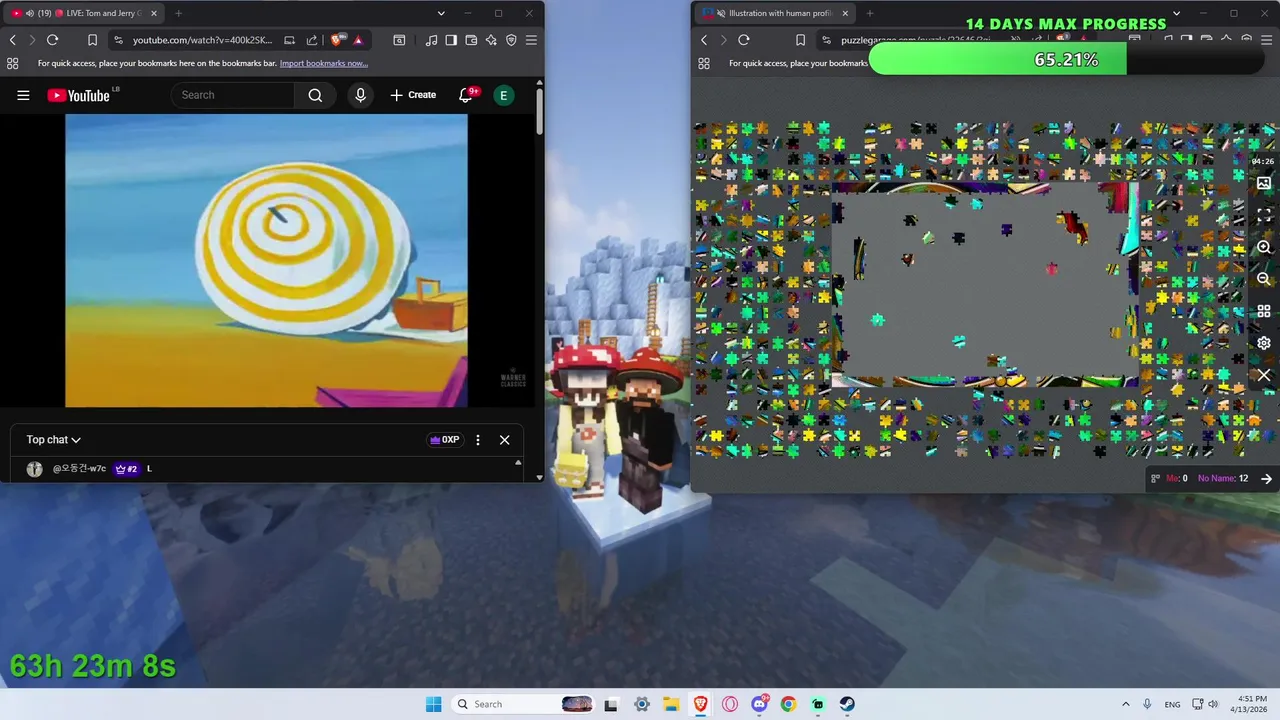Open a new tab in YouTube window

coord(178,13)
